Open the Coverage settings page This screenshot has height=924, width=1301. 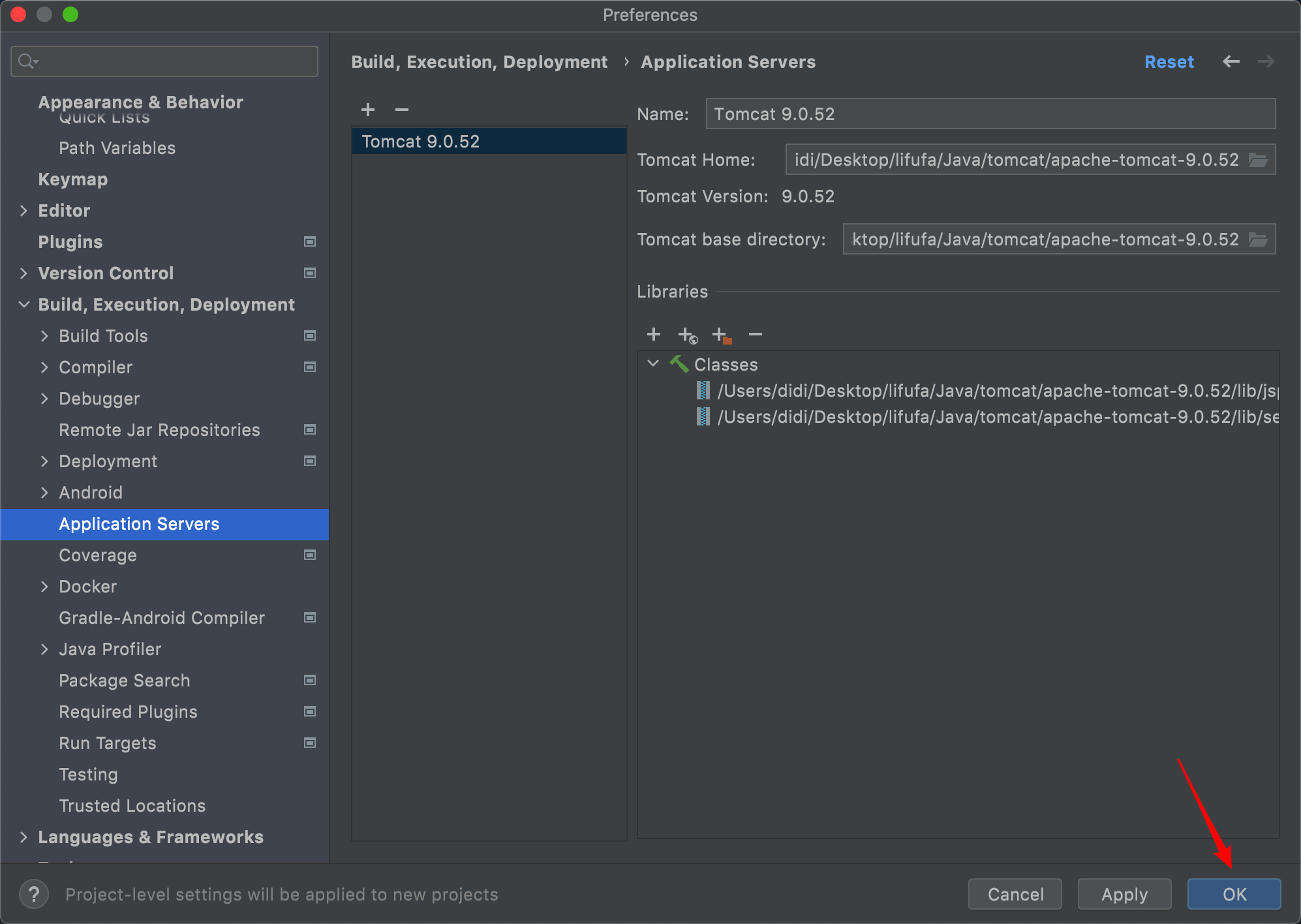tap(98, 555)
